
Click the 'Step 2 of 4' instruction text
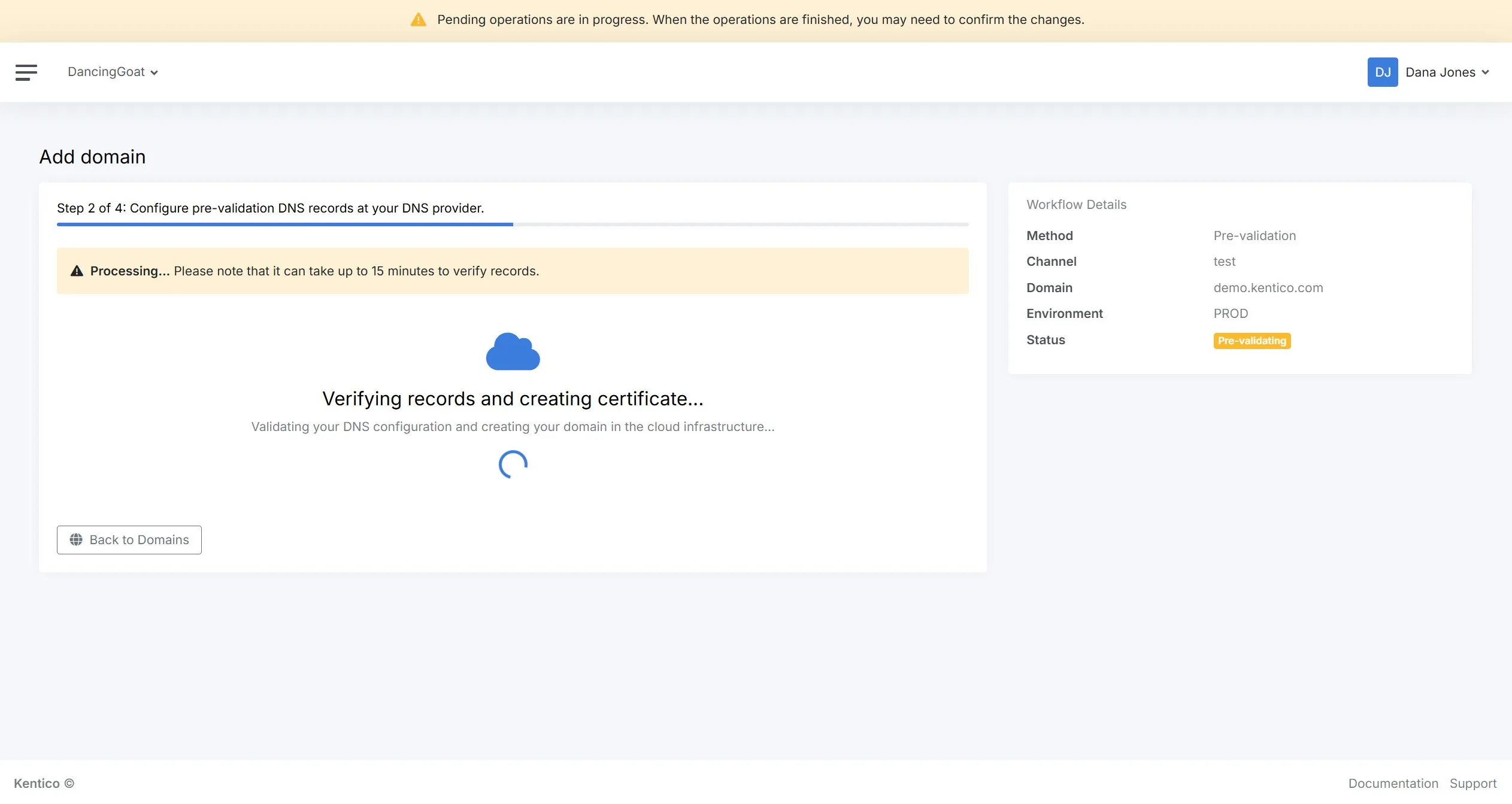pos(270,208)
